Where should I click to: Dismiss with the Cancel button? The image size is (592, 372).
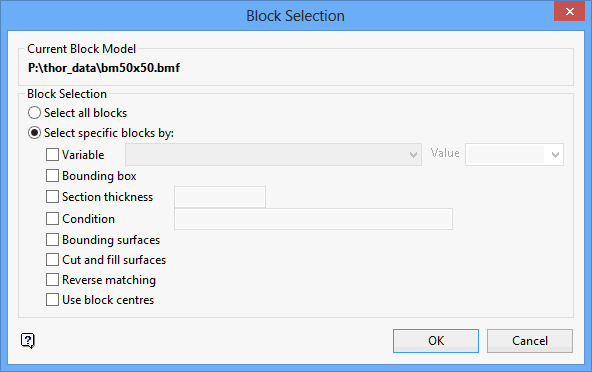(530, 341)
